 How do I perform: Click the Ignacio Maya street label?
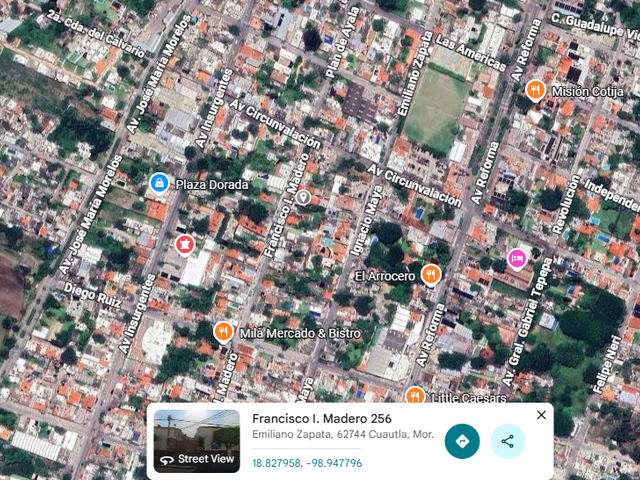coord(367,221)
